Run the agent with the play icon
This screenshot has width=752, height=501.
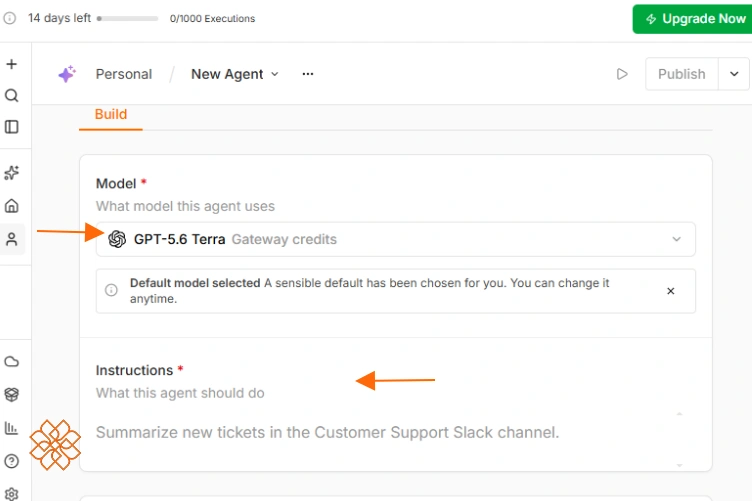tap(622, 74)
